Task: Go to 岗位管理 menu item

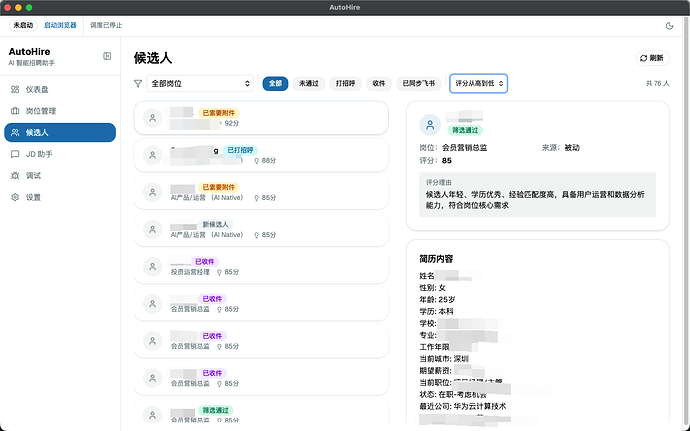Action: click(60, 111)
